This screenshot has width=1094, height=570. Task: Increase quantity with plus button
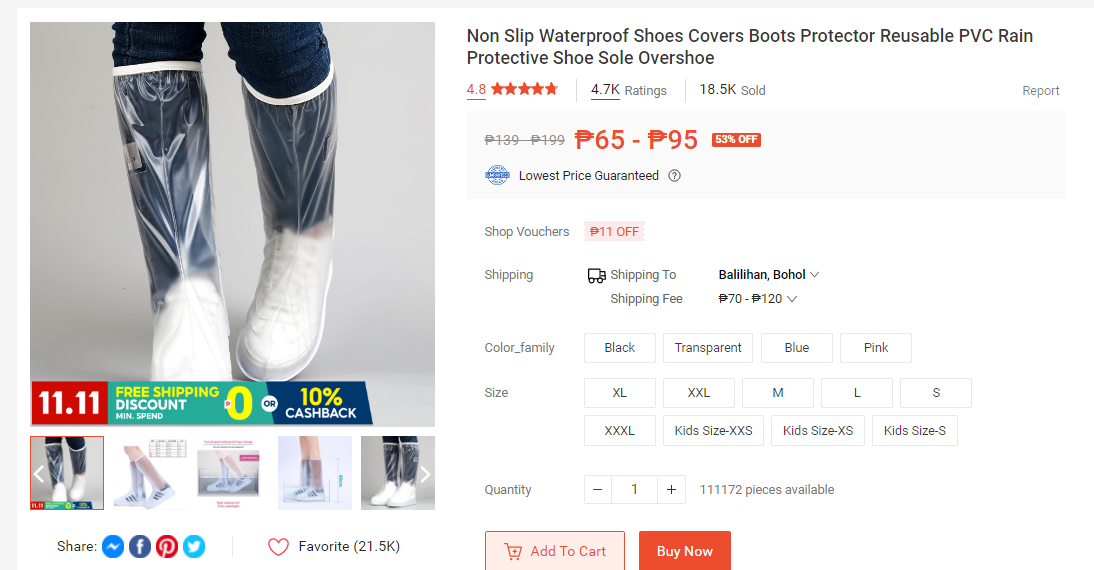[x=671, y=490]
